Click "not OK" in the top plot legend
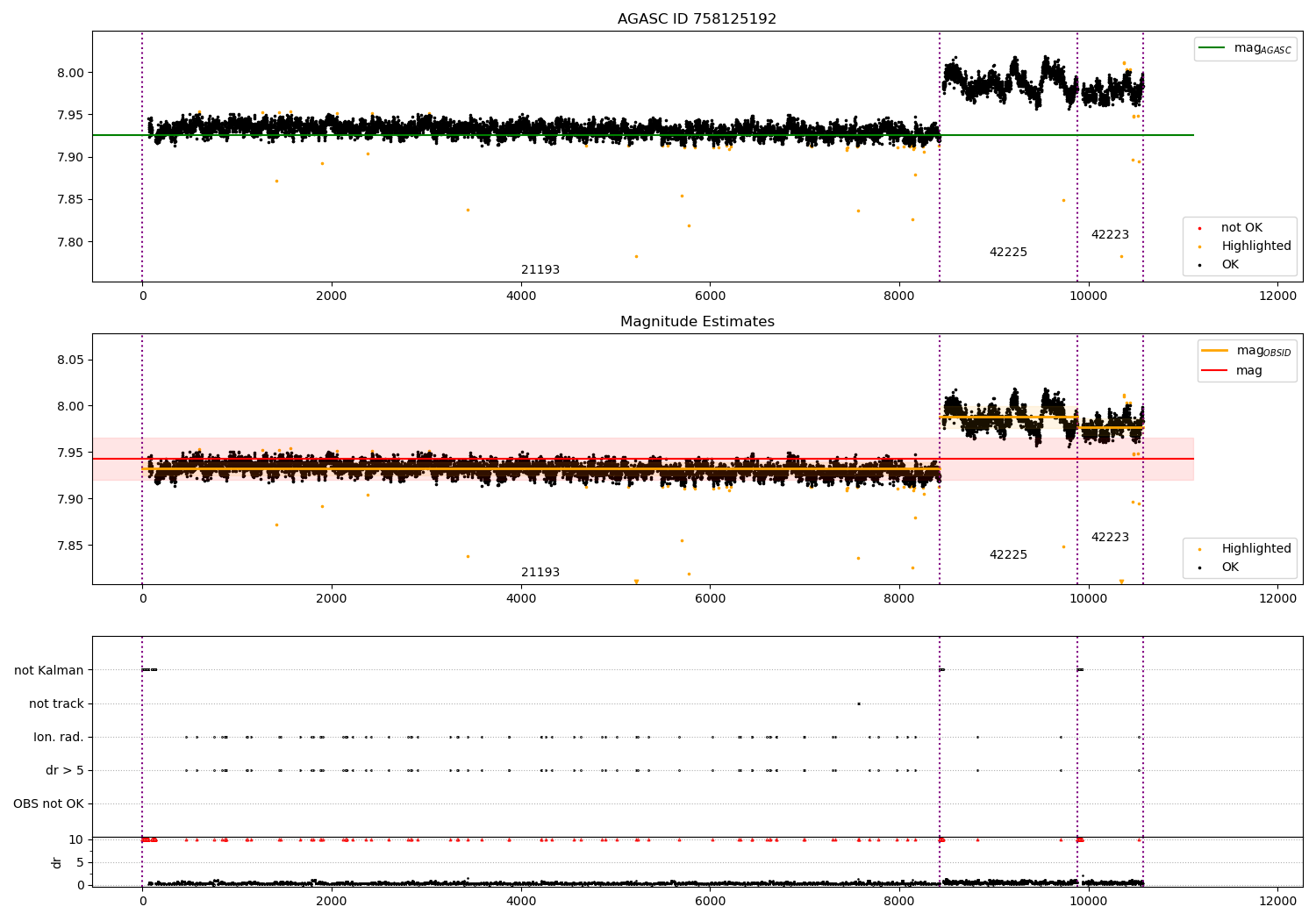The height and width of the screenshot is (921, 1316). [1241, 228]
